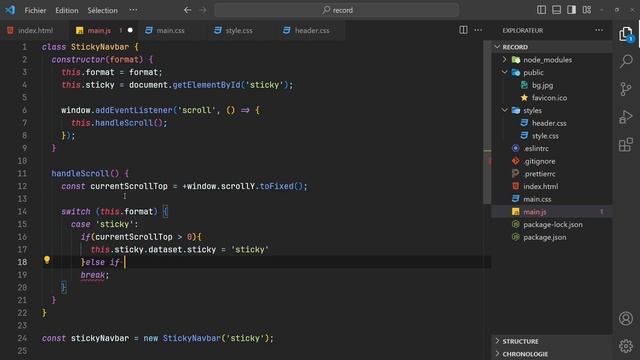Open the Sélection menu

102,10
